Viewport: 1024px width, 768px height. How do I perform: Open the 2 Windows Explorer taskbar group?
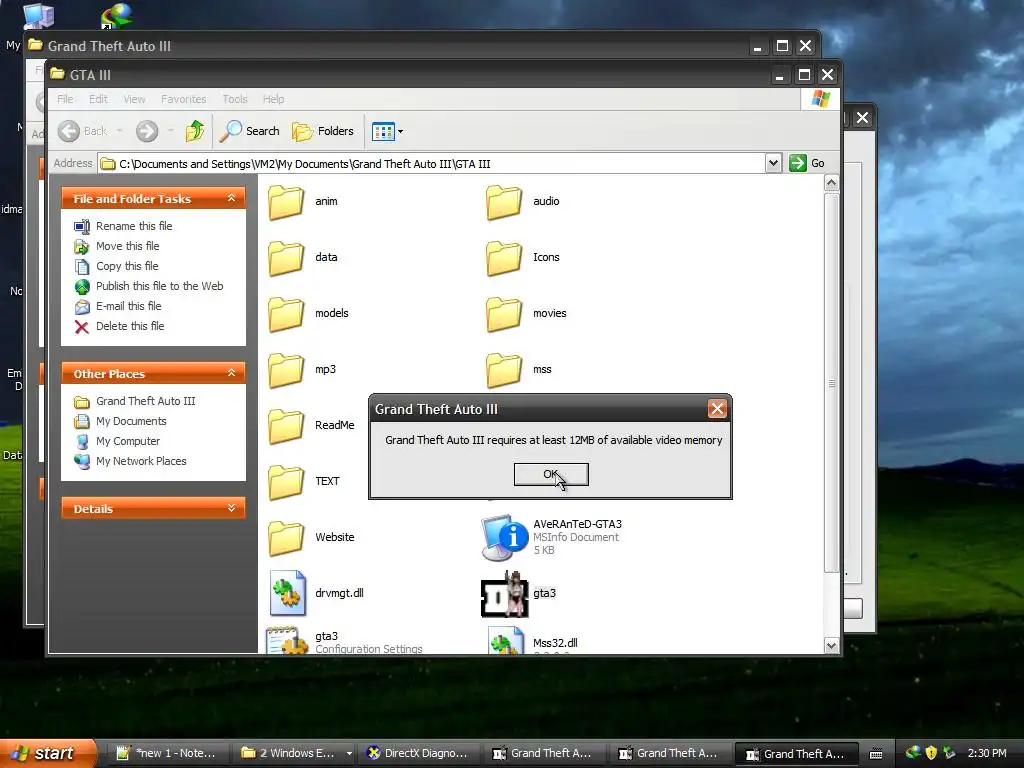[x=295, y=754]
